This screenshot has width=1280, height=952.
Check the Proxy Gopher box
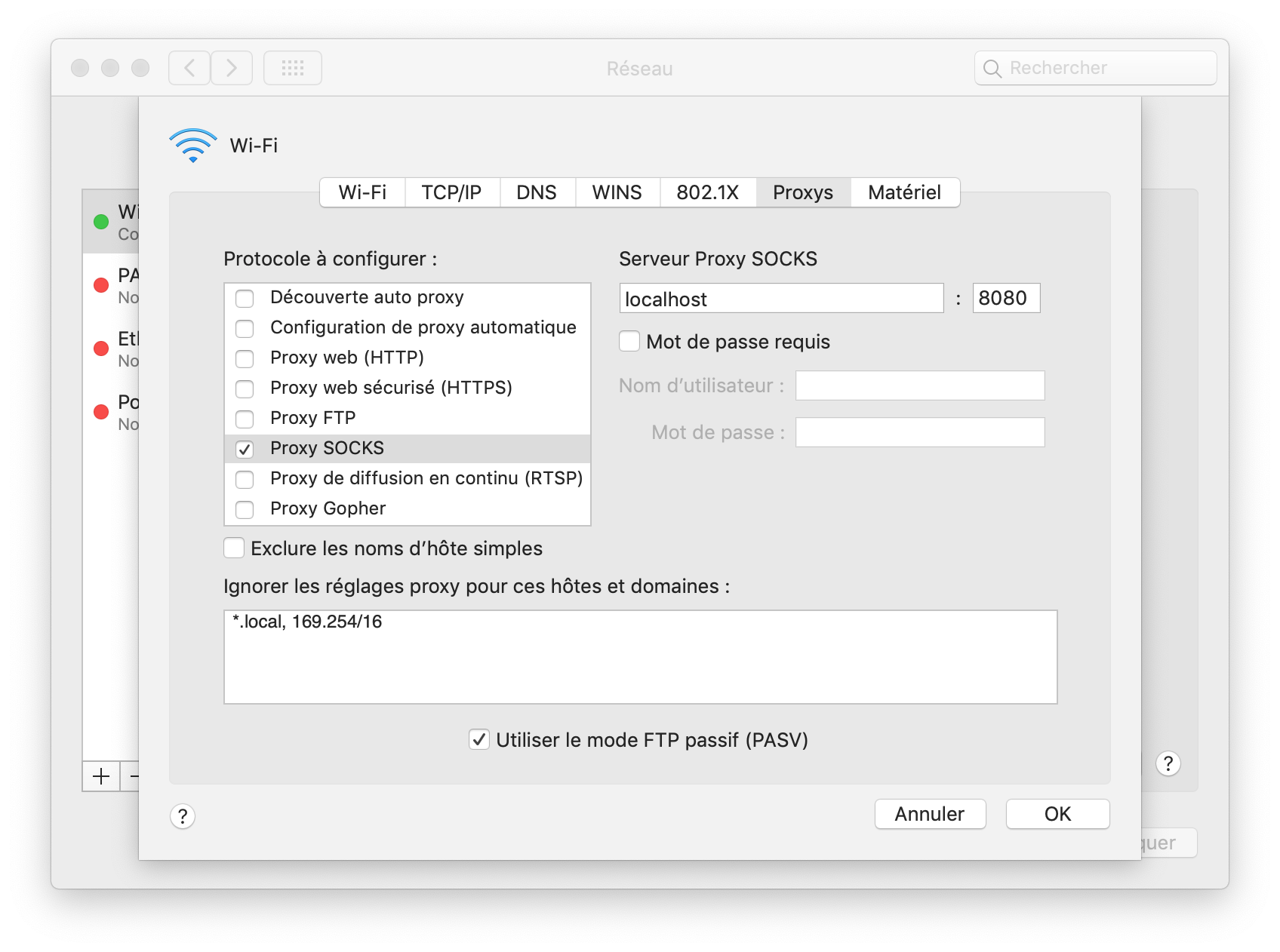click(x=245, y=510)
